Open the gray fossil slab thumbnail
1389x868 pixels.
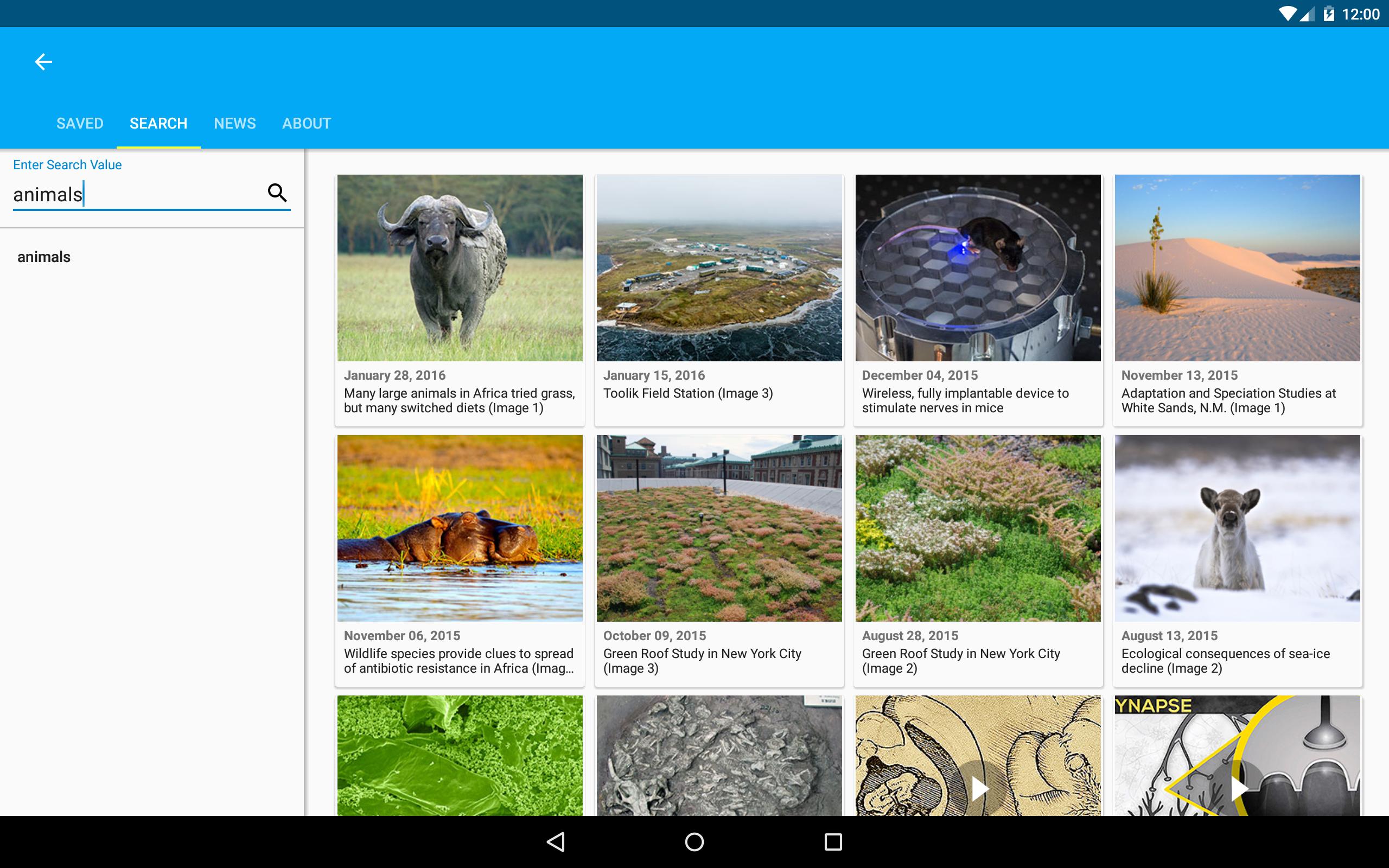tap(719, 756)
